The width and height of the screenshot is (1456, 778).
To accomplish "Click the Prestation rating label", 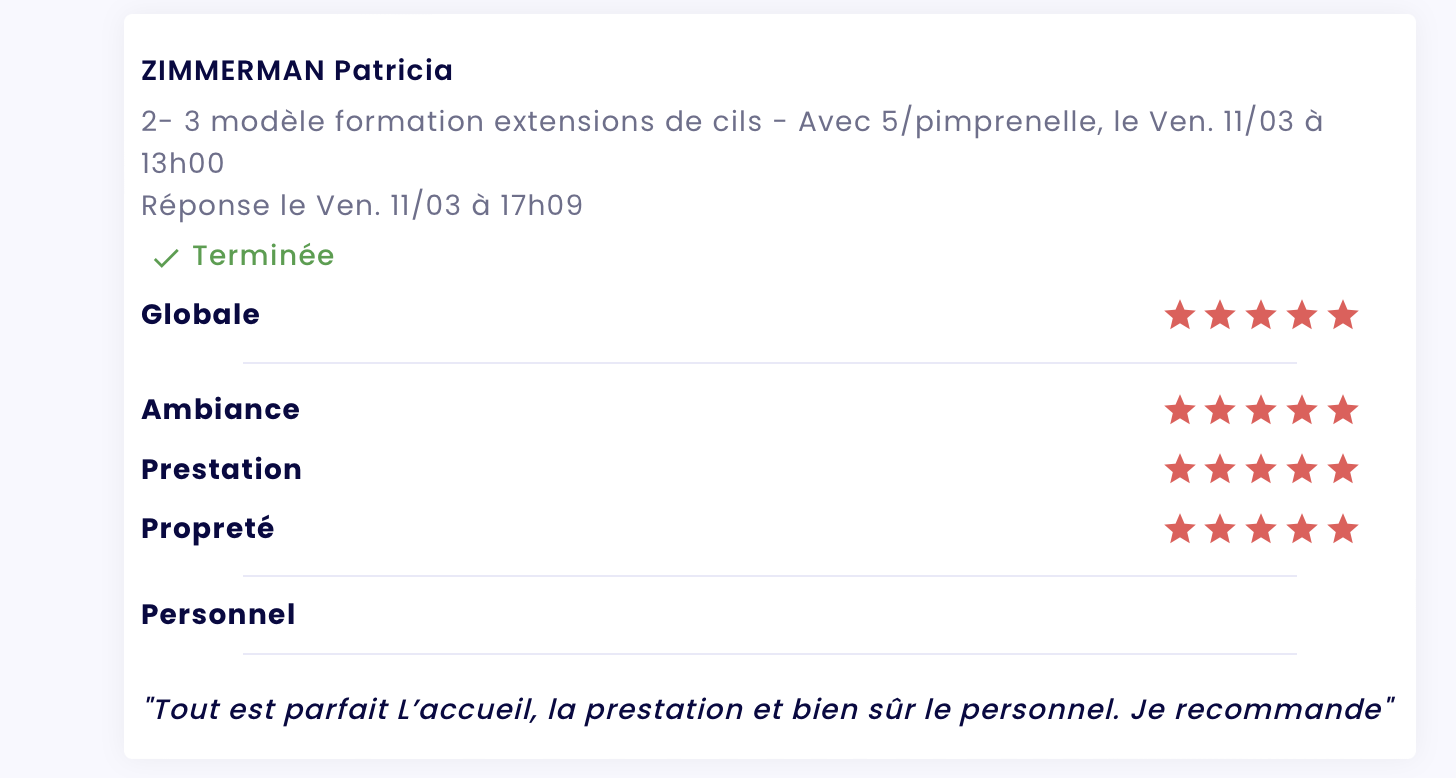I will point(221,469).
